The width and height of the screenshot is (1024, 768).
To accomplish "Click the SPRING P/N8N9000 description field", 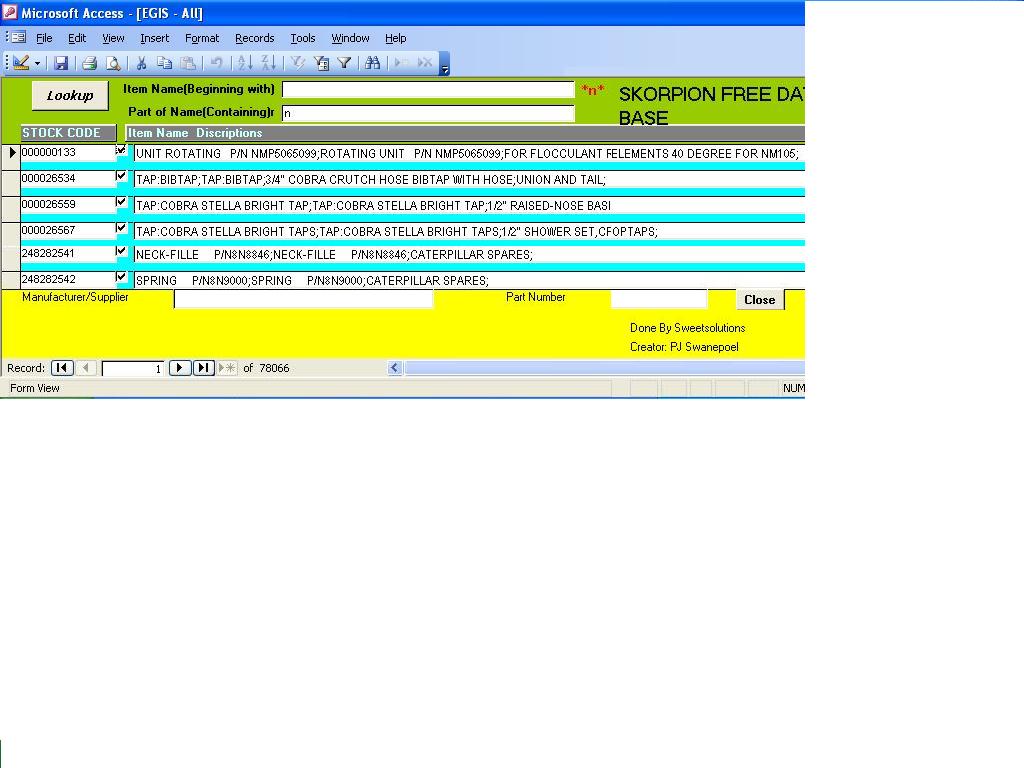I will click(x=469, y=281).
